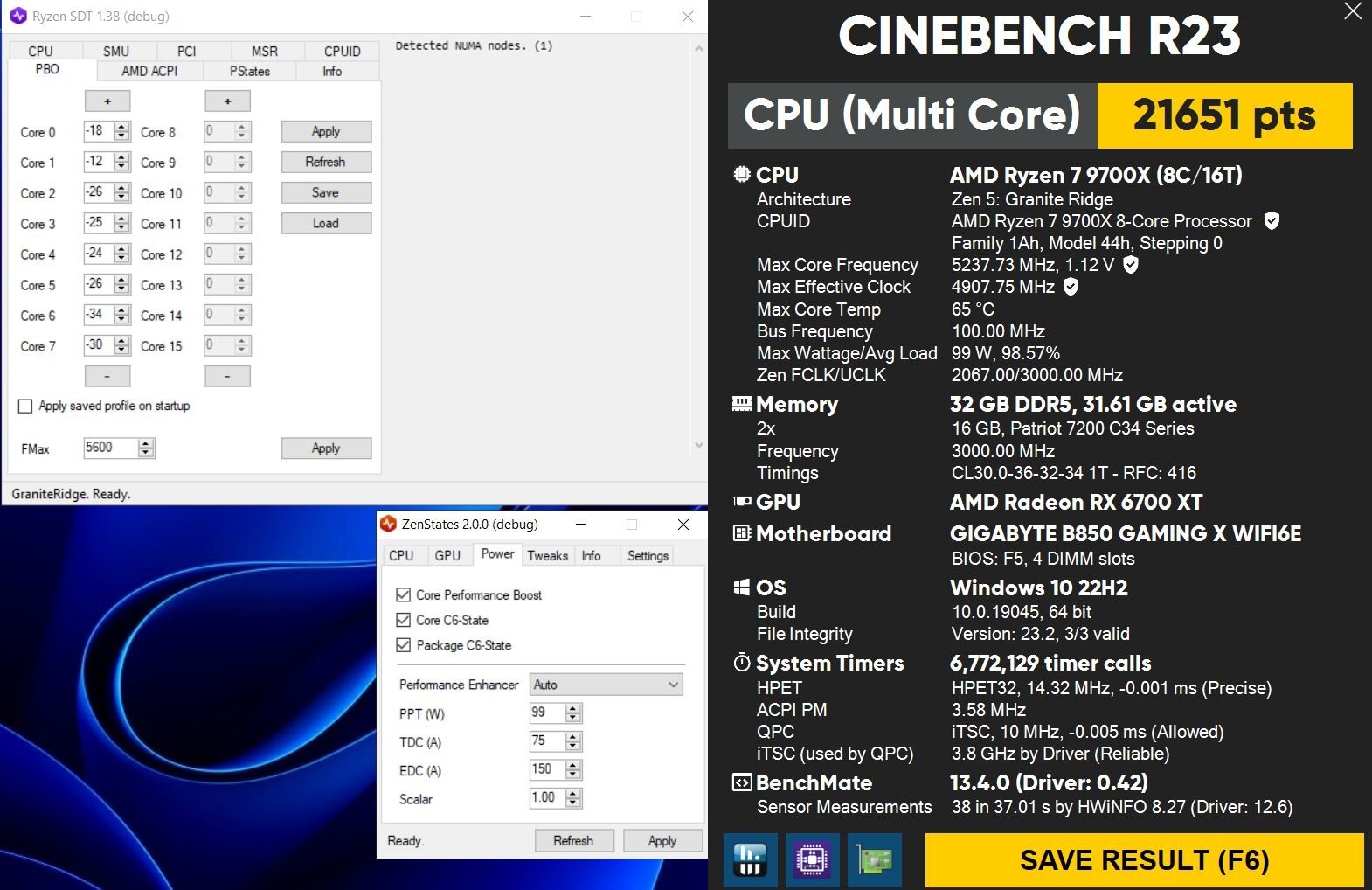Click the GPU card icon in results

(741, 502)
